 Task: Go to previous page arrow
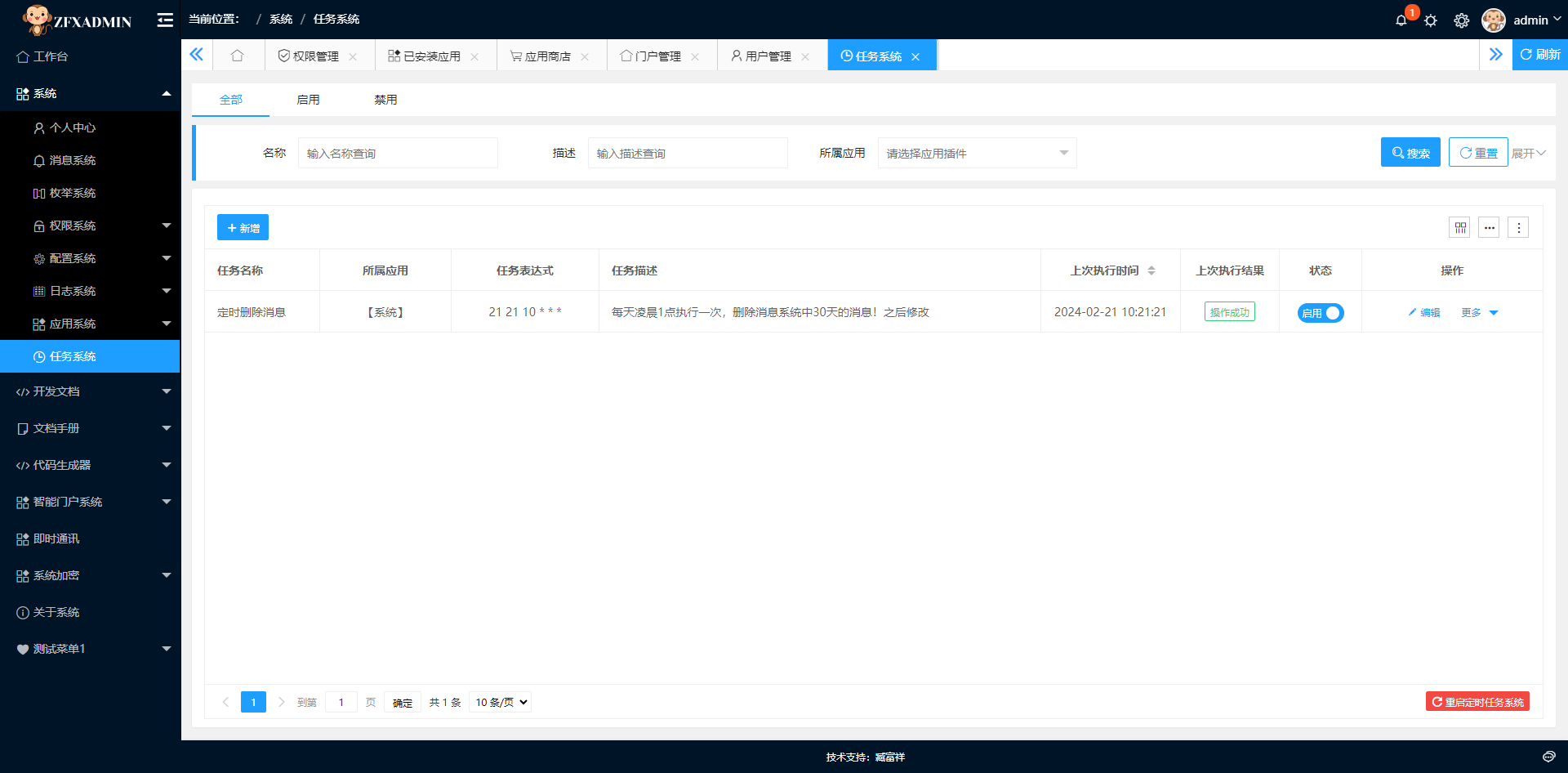[225, 702]
